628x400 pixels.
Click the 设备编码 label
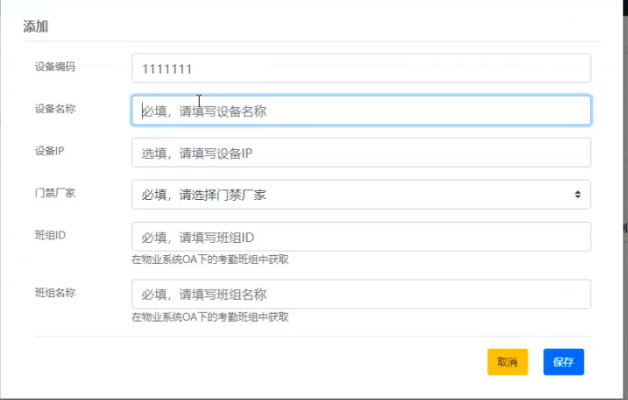pyautogui.click(x=55, y=66)
